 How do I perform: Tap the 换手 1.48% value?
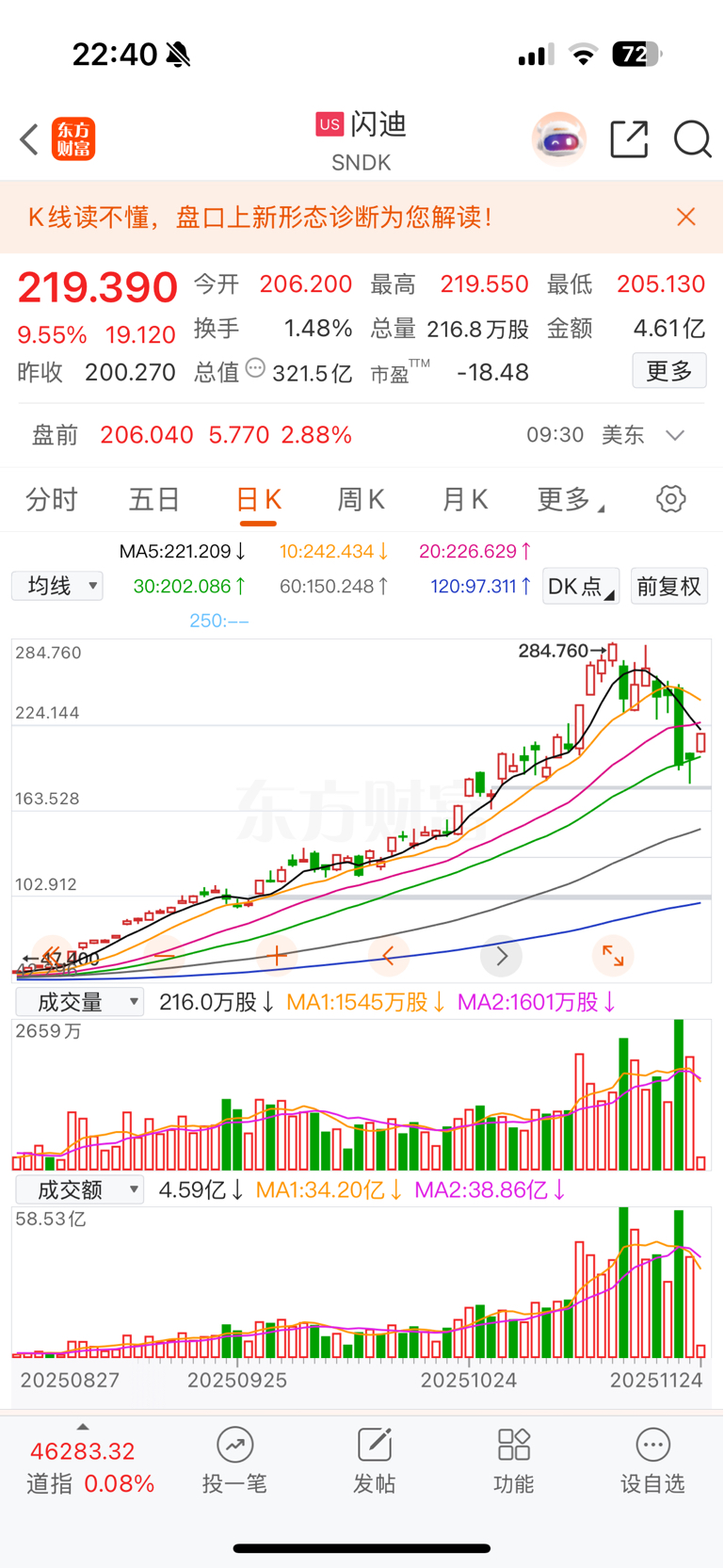(318, 329)
